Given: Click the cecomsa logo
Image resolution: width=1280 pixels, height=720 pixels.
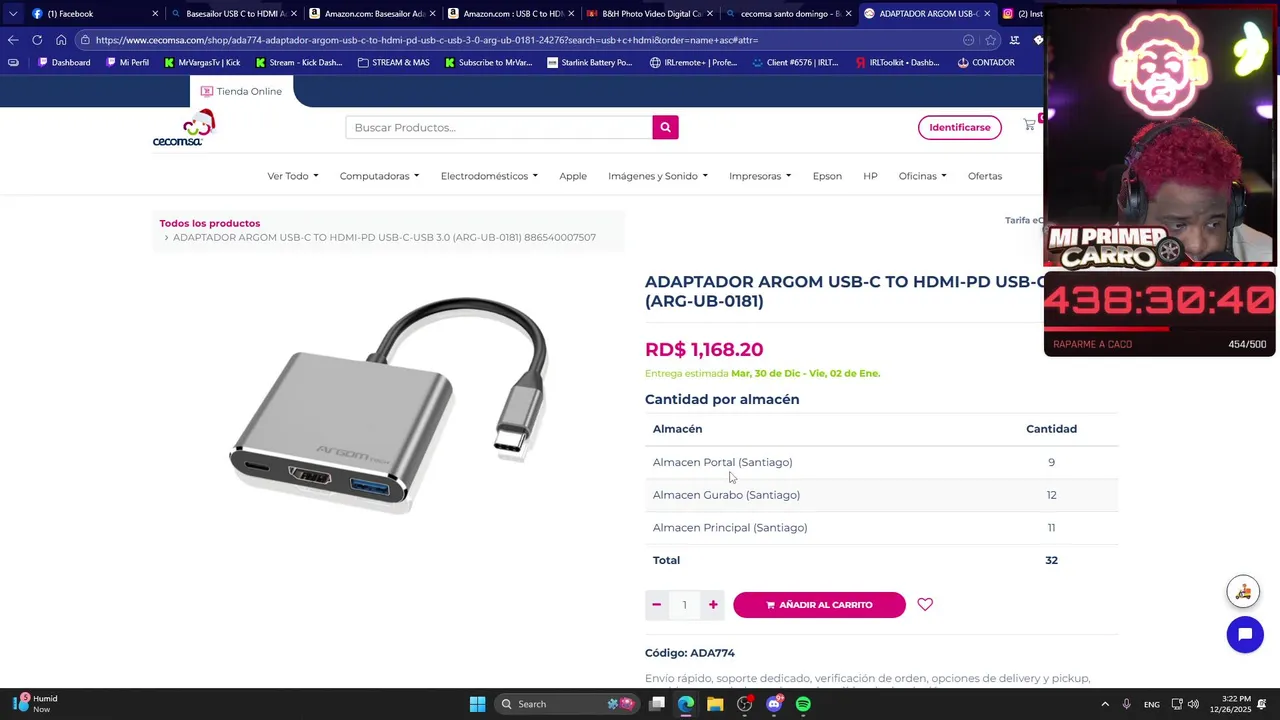Looking at the screenshot, I should 184,128.
